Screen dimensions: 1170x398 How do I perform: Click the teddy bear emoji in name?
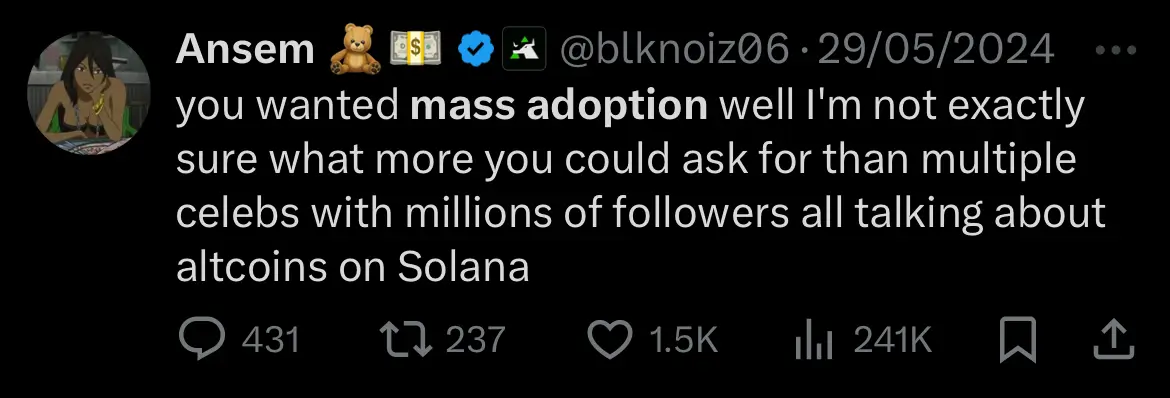[x=355, y=51]
